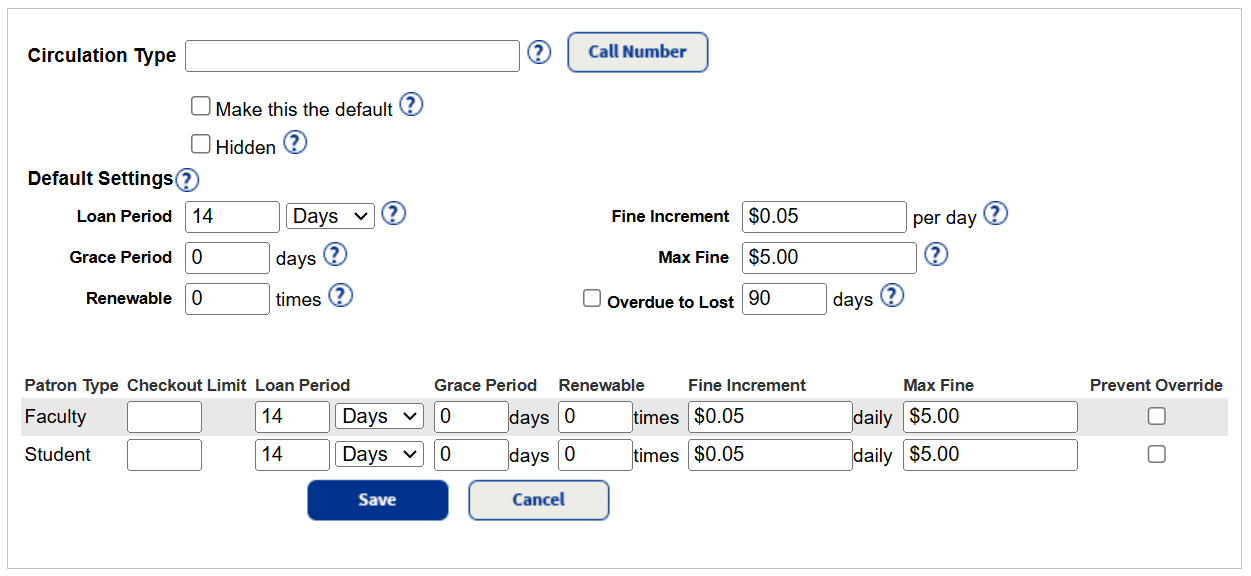Viewport: 1251px width, 576px height.
Task: Open the default Loan Period units dropdown
Action: 330,215
